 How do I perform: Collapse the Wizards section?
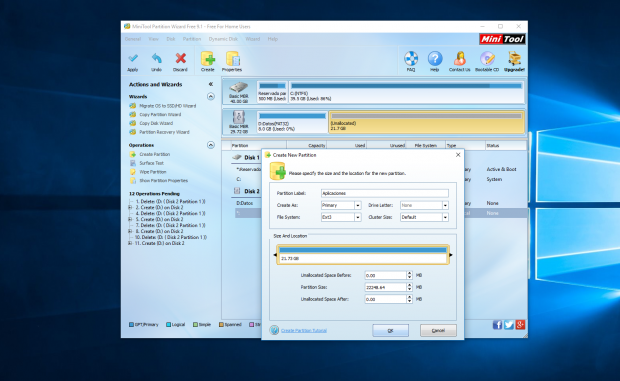211,96
